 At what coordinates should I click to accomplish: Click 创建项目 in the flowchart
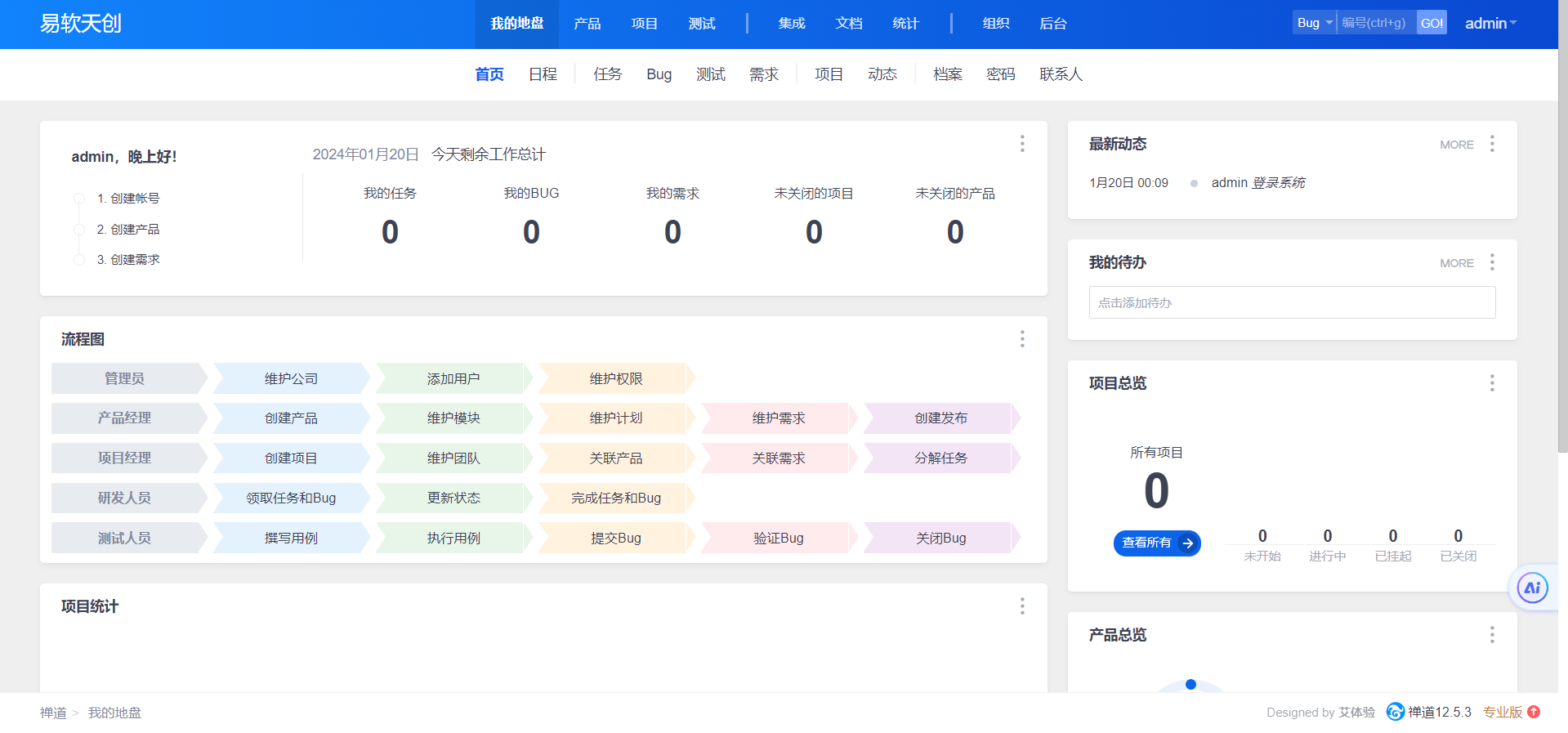tap(291, 458)
